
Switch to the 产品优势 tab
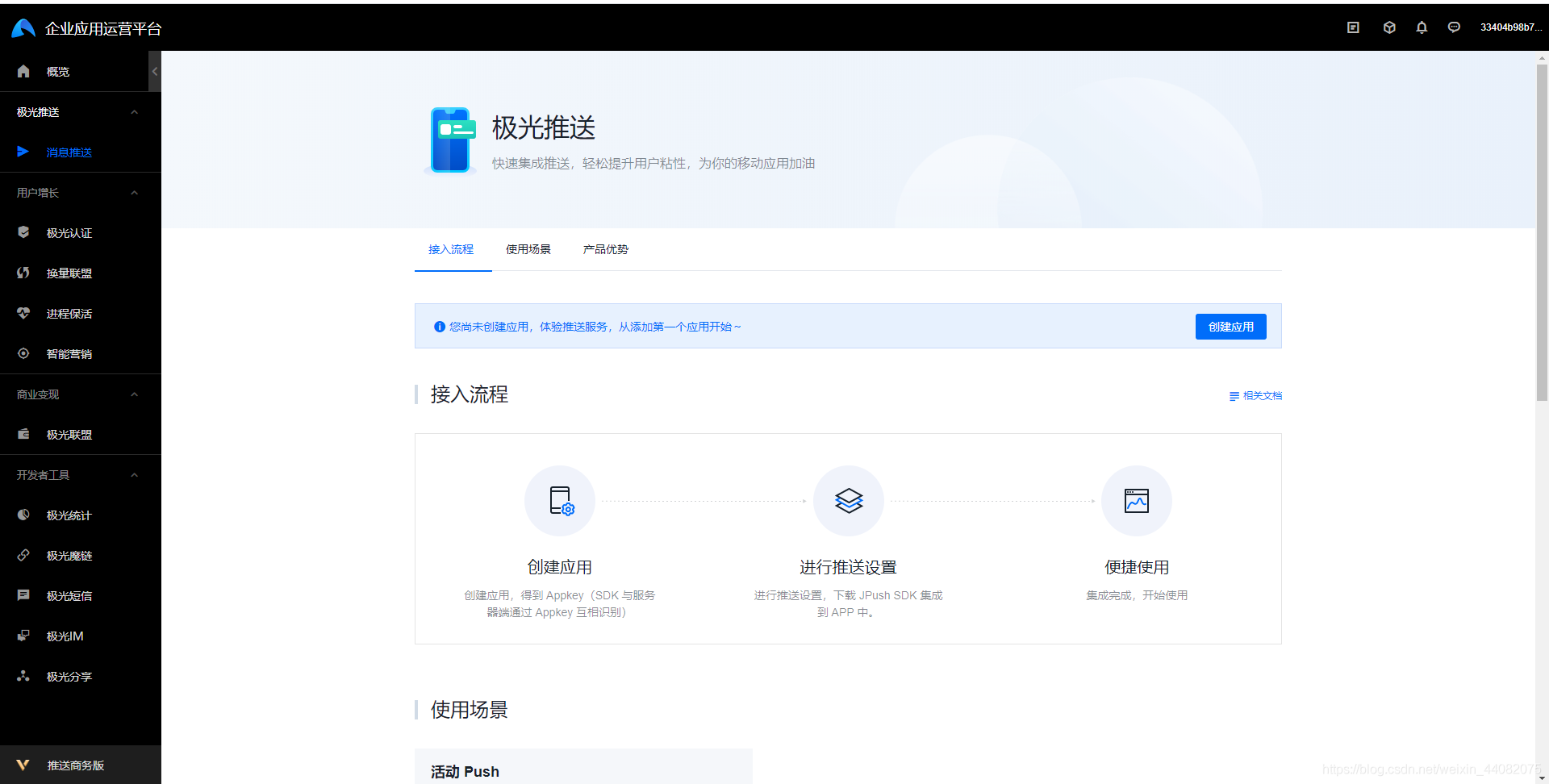606,249
